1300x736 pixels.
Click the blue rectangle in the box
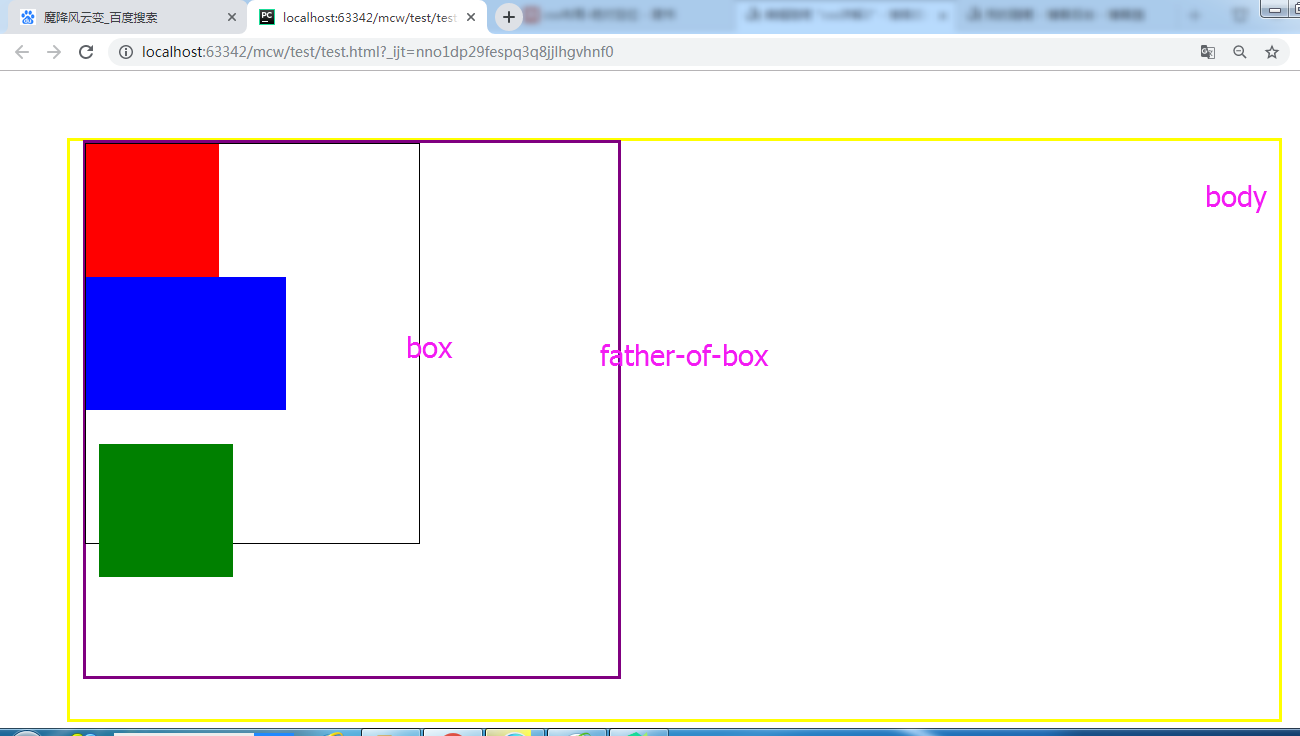point(185,343)
